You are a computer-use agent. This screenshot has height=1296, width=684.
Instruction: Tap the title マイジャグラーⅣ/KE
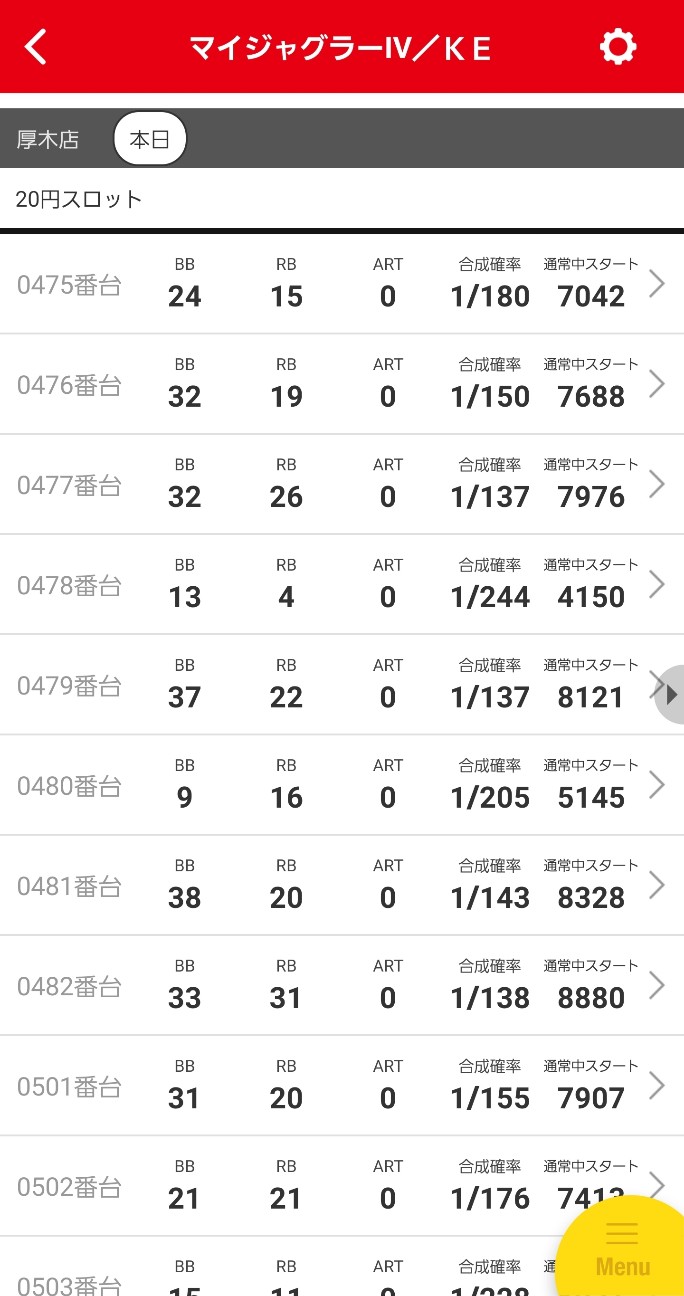(x=341, y=48)
